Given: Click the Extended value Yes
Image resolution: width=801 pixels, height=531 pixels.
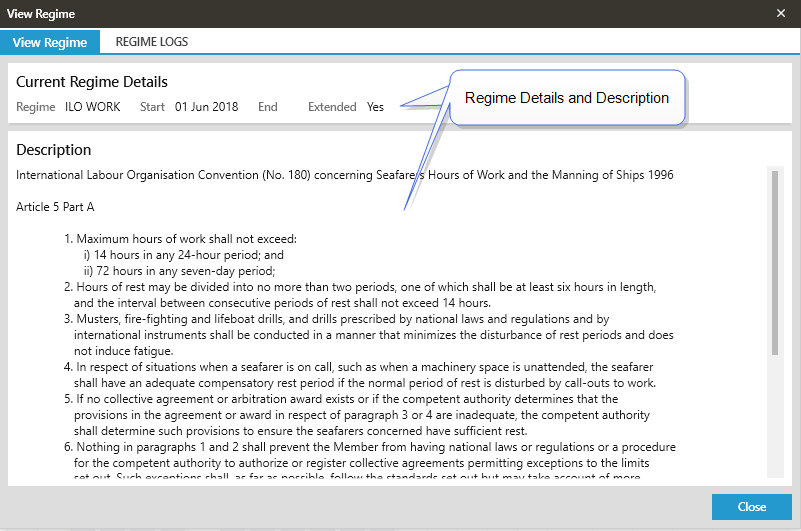Looking at the screenshot, I should 375,107.
